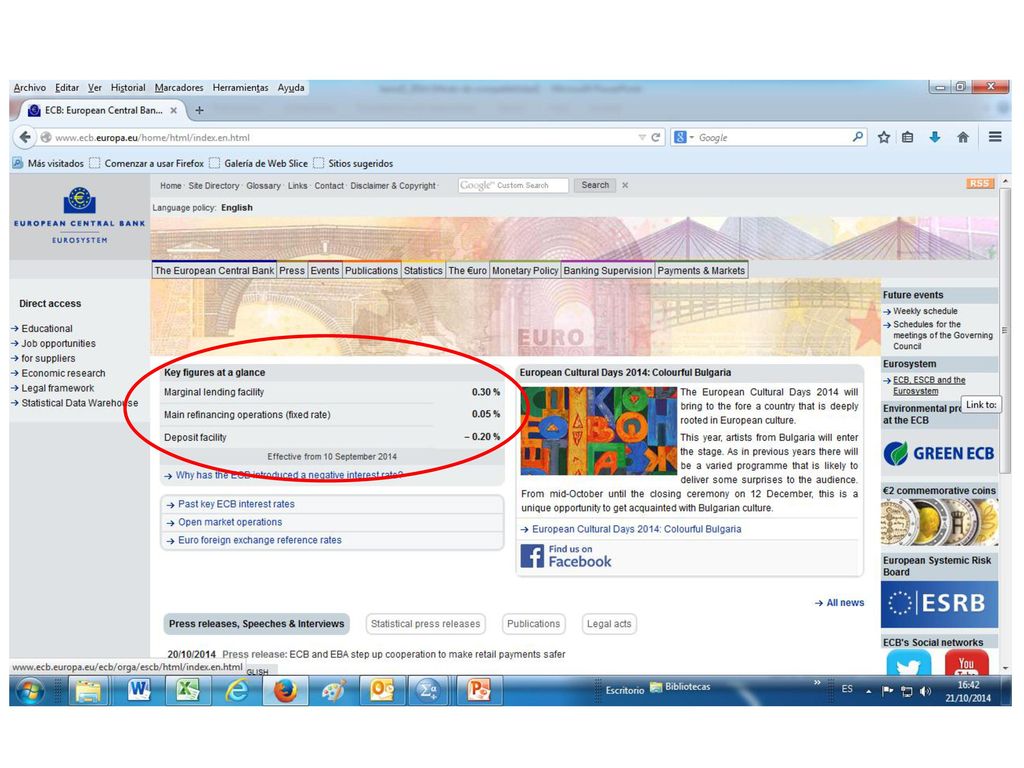Open the search engine selector dropdown
This screenshot has height=768, width=1024.
click(x=683, y=137)
